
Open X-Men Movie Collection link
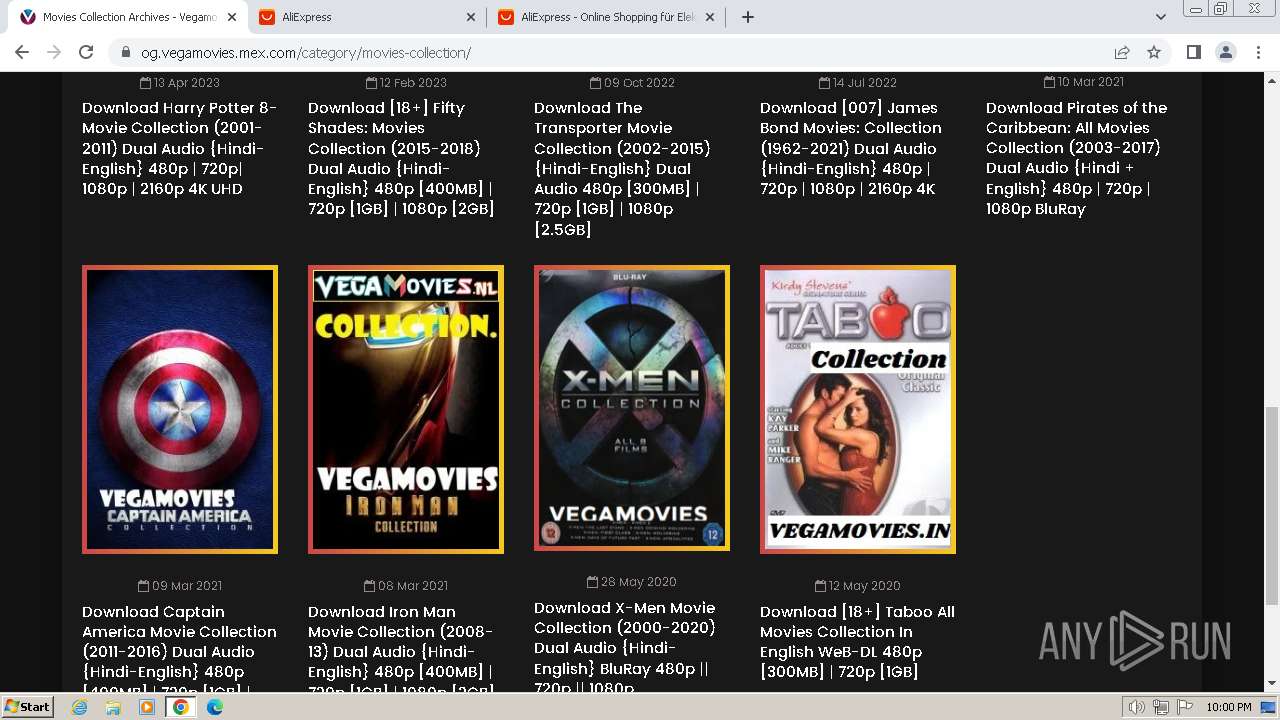coord(625,645)
